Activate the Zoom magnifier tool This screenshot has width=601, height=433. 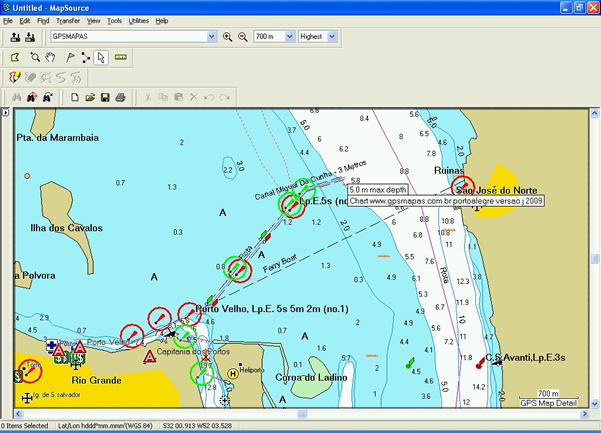35,57
